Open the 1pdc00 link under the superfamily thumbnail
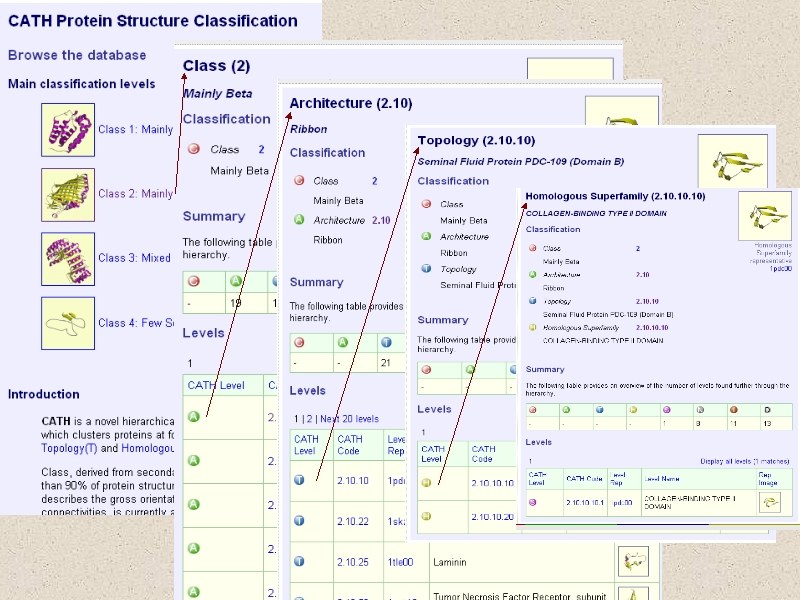 coord(781,268)
